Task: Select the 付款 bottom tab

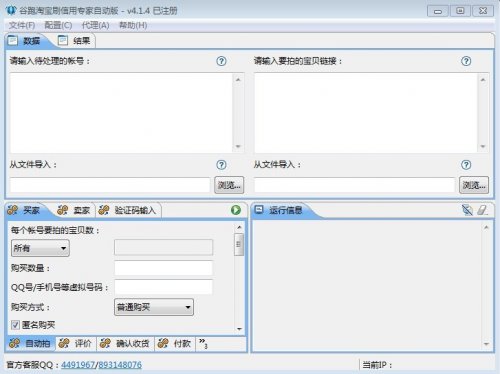Action: point(175,343)
